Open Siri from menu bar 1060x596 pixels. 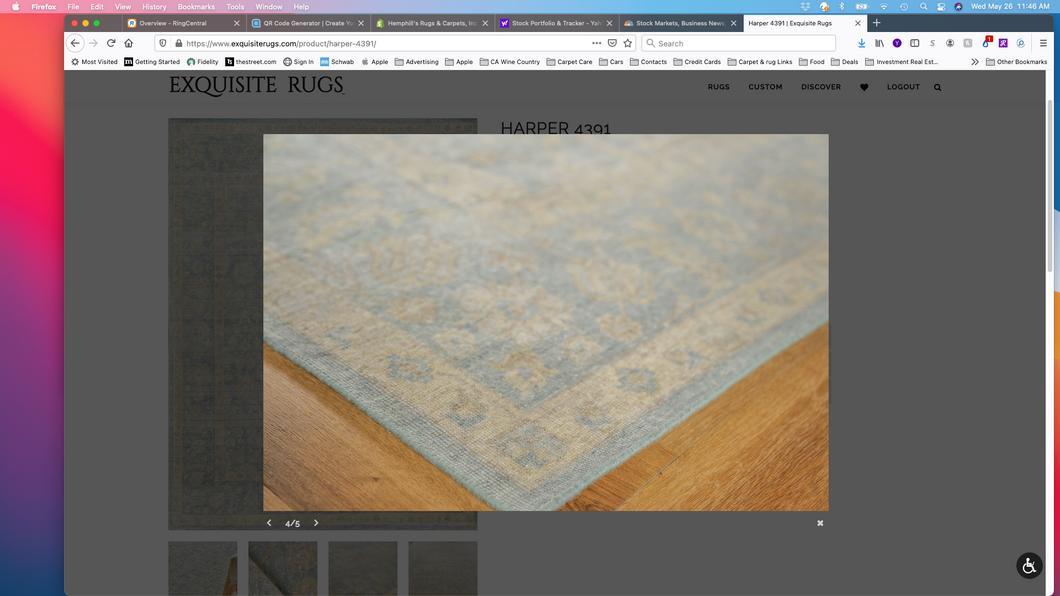958,7
